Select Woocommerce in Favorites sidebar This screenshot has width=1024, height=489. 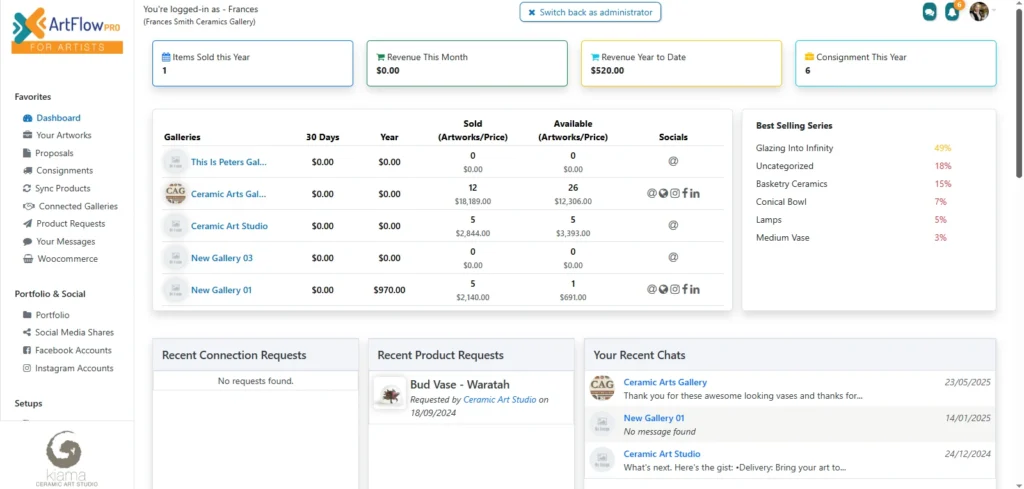[x=66, y=259]
